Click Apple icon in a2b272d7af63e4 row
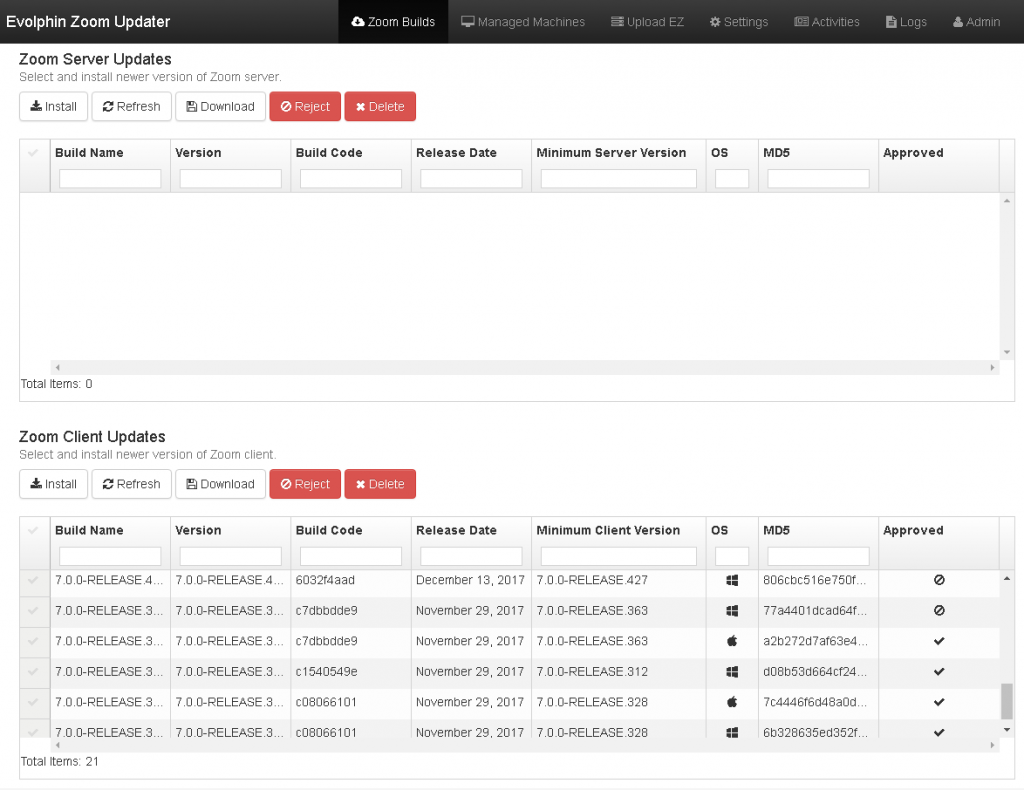The image size is (1024, 790). pyautogui.click(x=732, y=641)
